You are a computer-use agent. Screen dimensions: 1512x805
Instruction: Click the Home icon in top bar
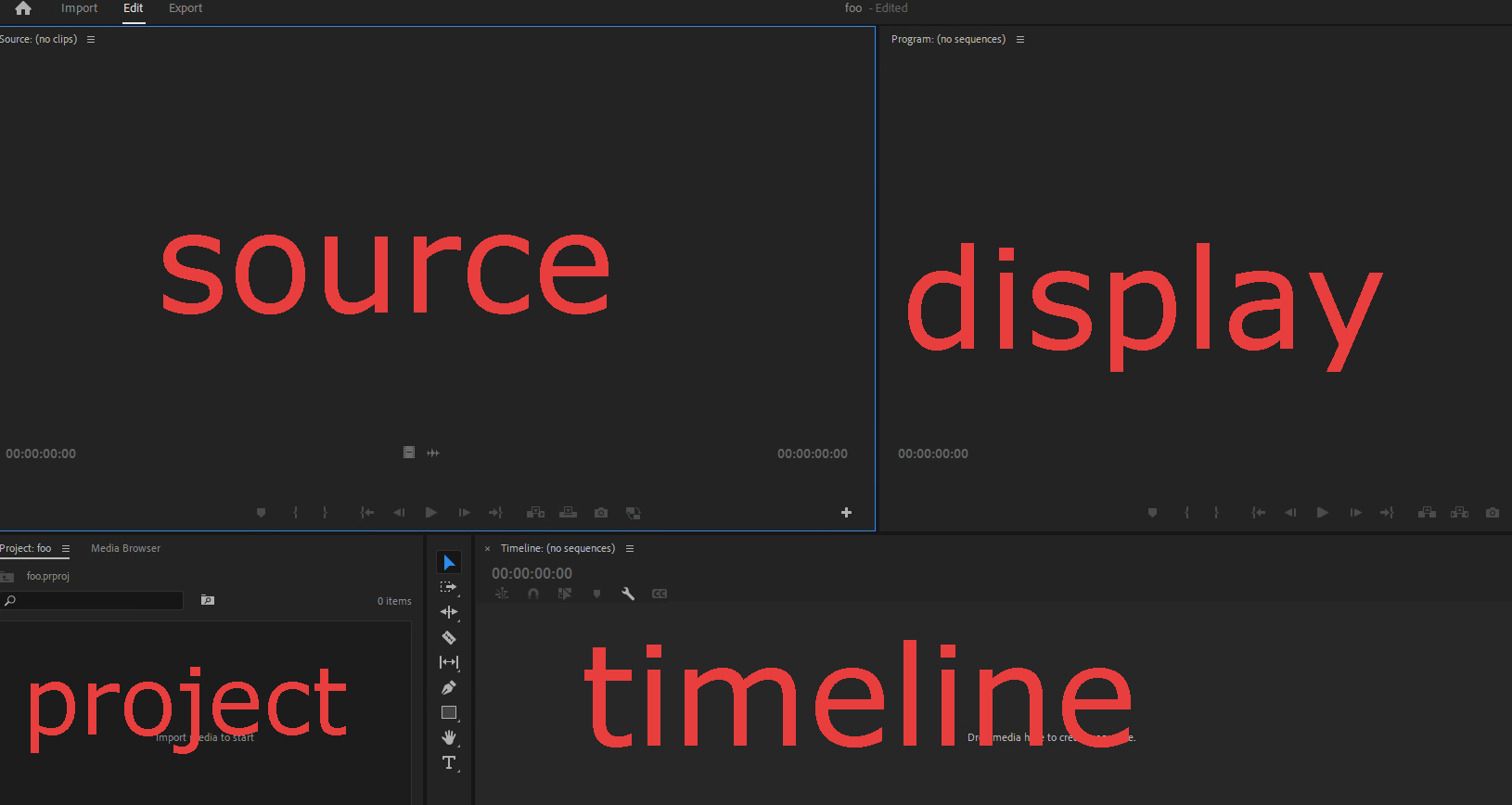click(23, 8)
